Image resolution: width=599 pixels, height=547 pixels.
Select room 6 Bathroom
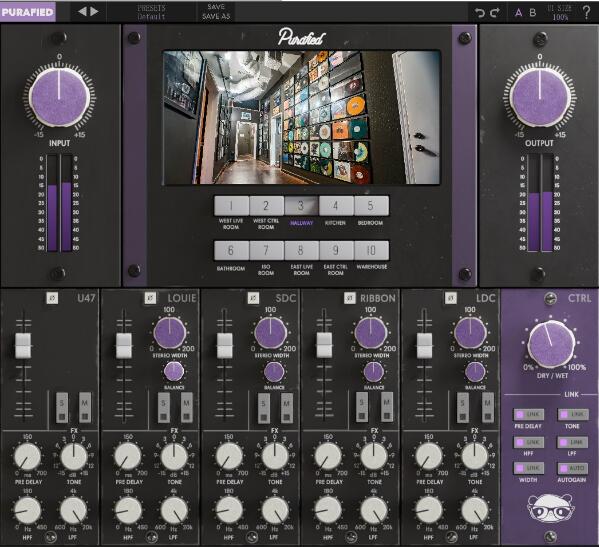point(231,250)
